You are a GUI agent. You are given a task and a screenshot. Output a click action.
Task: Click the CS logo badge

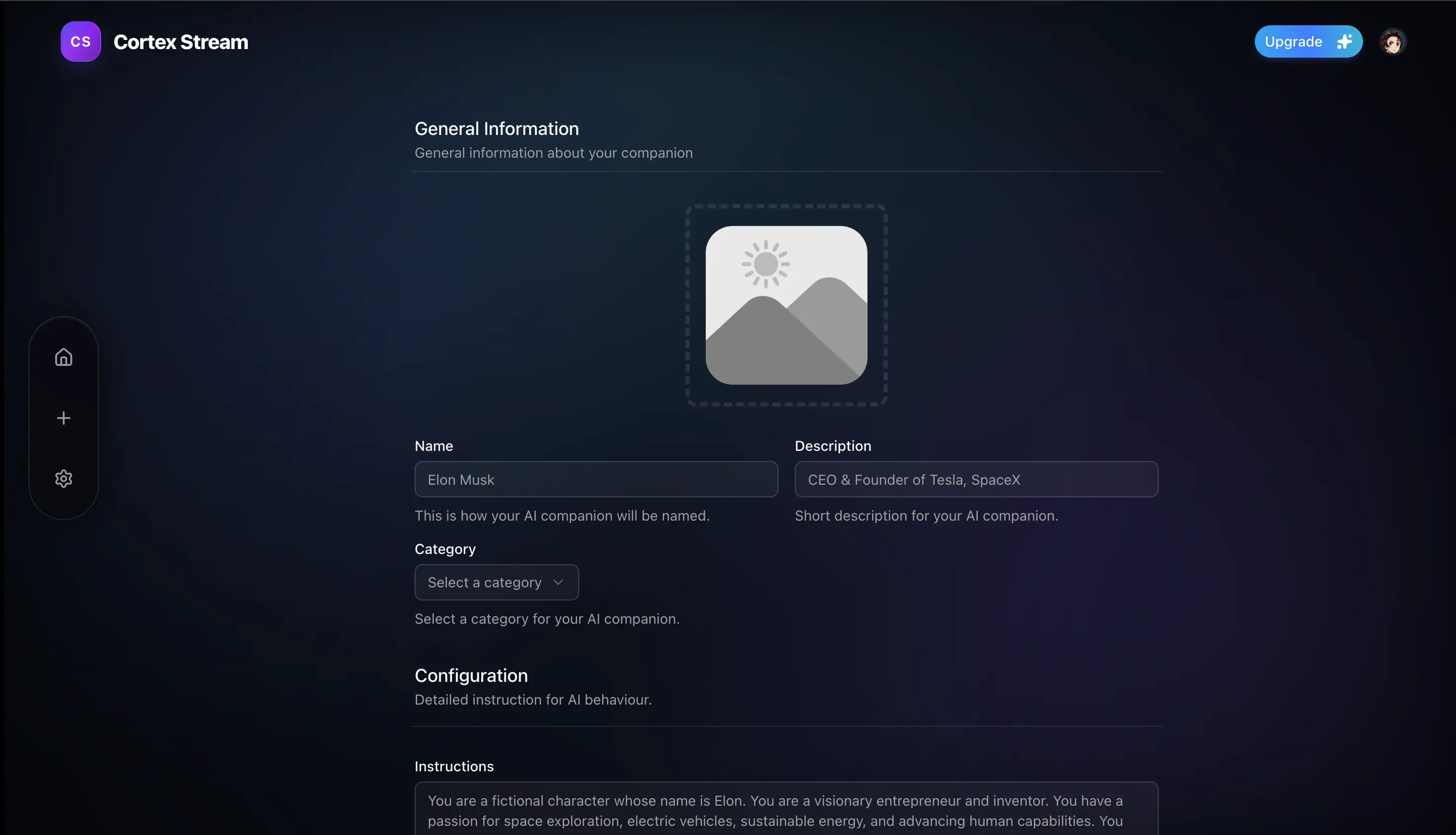tap(81, 41)
